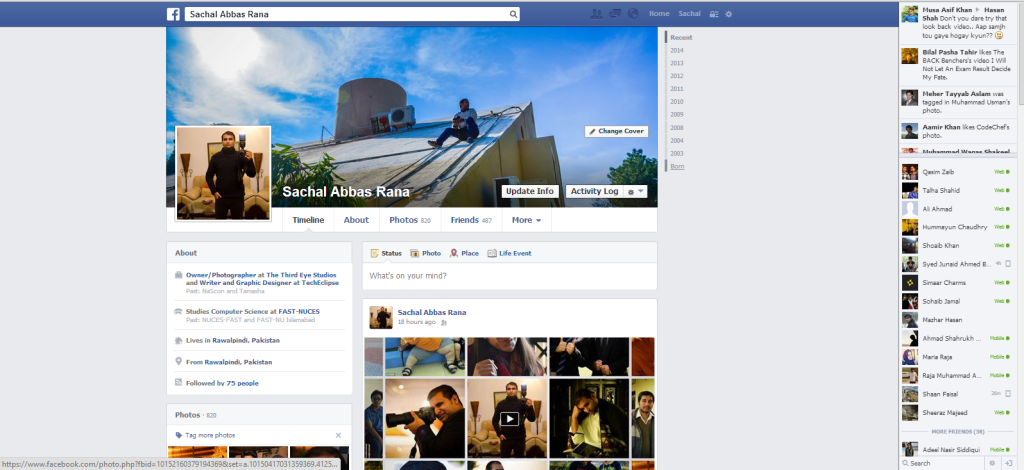1024x470 pixels.
Task: Jump to Born on timeline
Action: point(677,166)
